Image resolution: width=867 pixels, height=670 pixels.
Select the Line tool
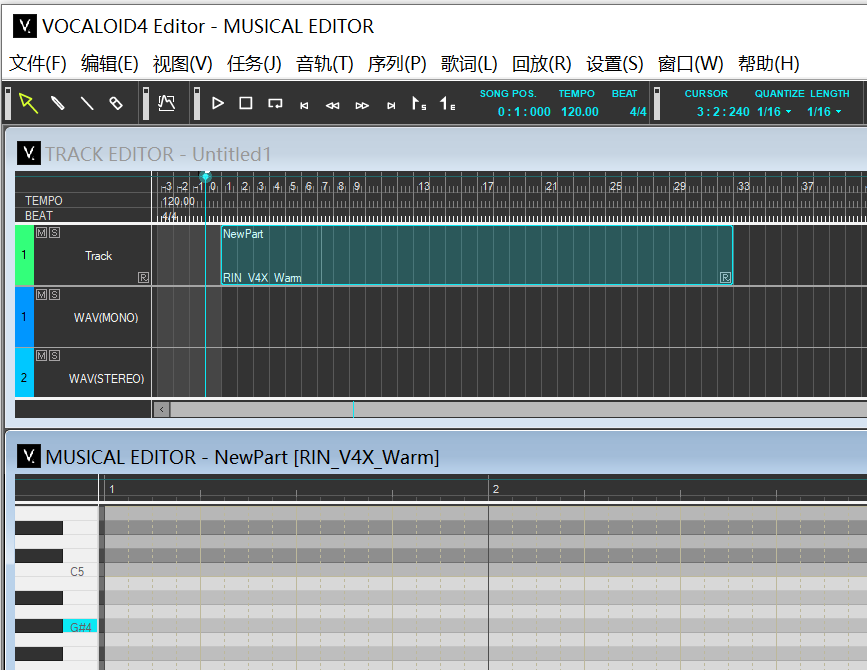click(87, 103)
